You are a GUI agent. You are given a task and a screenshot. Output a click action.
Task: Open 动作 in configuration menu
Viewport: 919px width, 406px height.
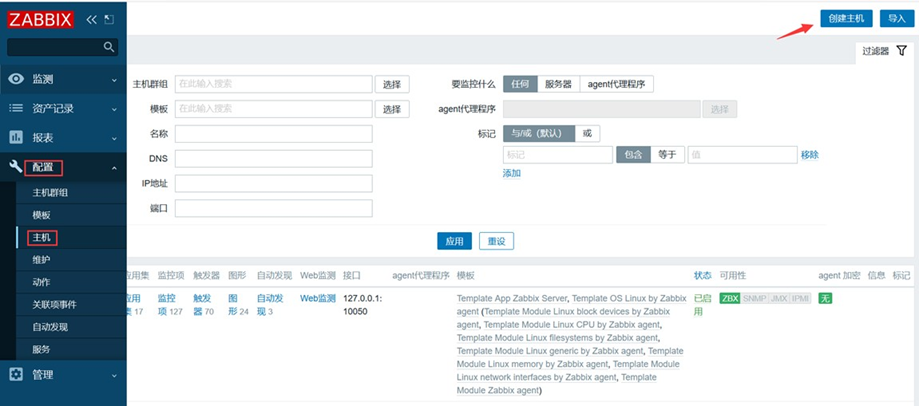tap(41, 282)
